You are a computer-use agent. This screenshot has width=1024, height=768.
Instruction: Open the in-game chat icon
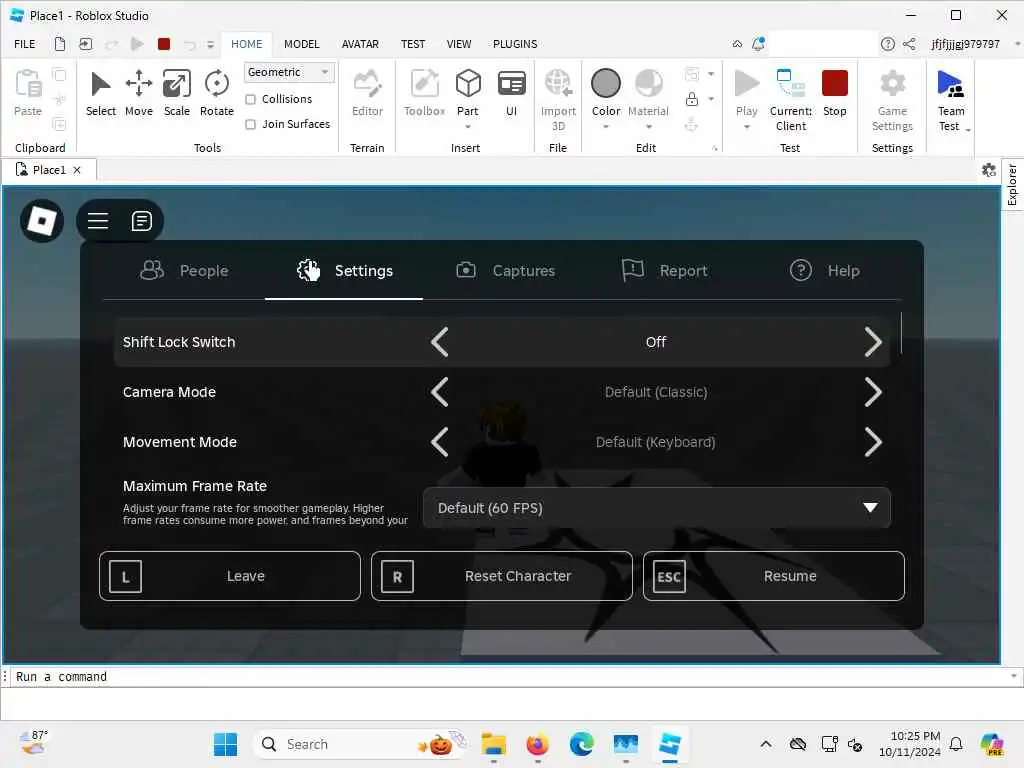pos(141,221)
